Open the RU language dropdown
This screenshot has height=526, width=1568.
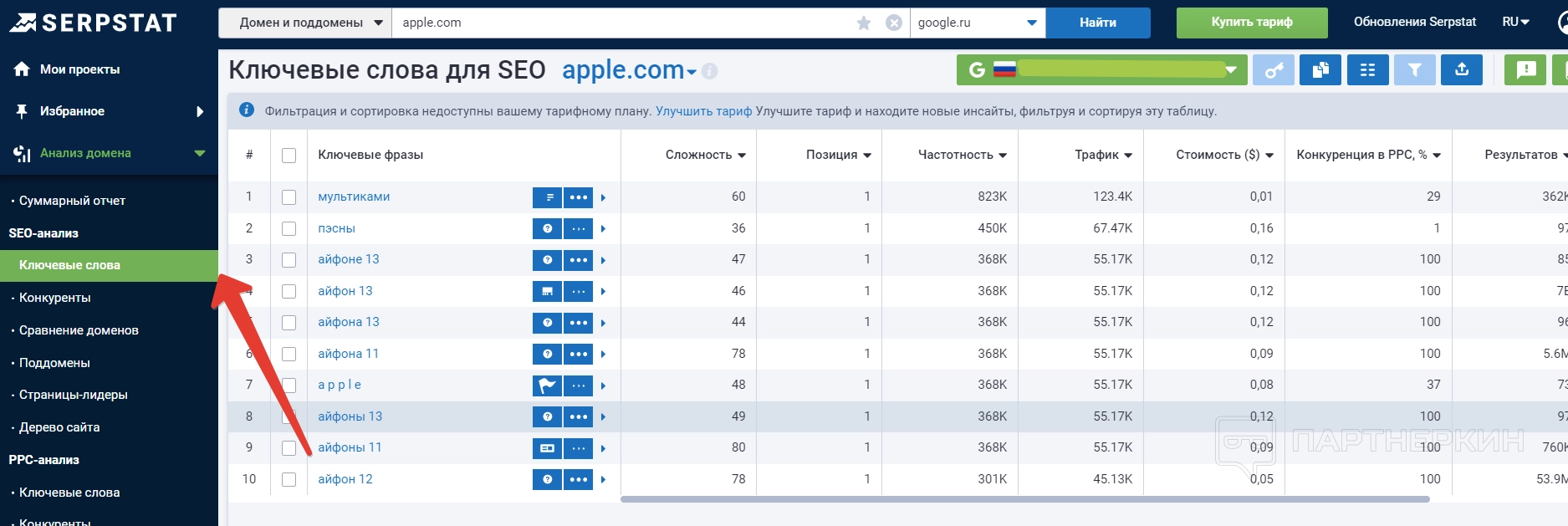click(x=1515, y=23)
